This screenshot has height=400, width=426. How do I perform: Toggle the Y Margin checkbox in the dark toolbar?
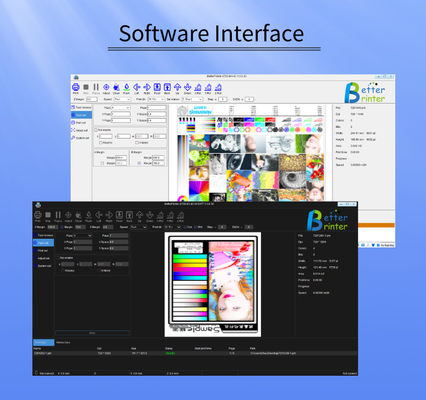click(62, 227)
